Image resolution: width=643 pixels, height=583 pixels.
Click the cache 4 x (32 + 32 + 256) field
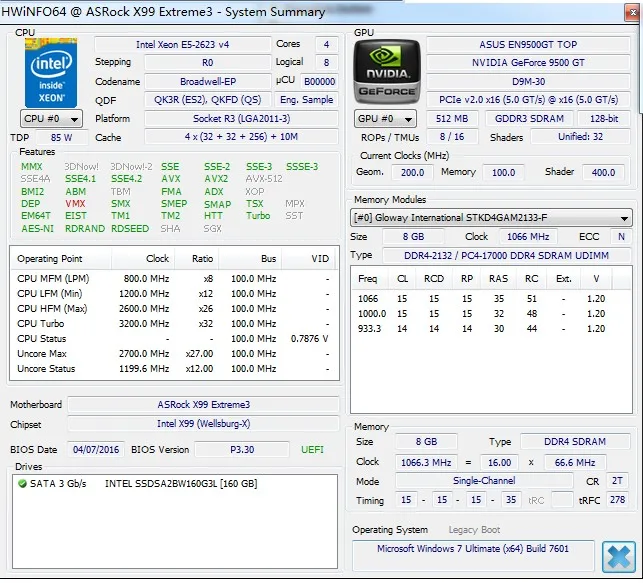[241, 137]
